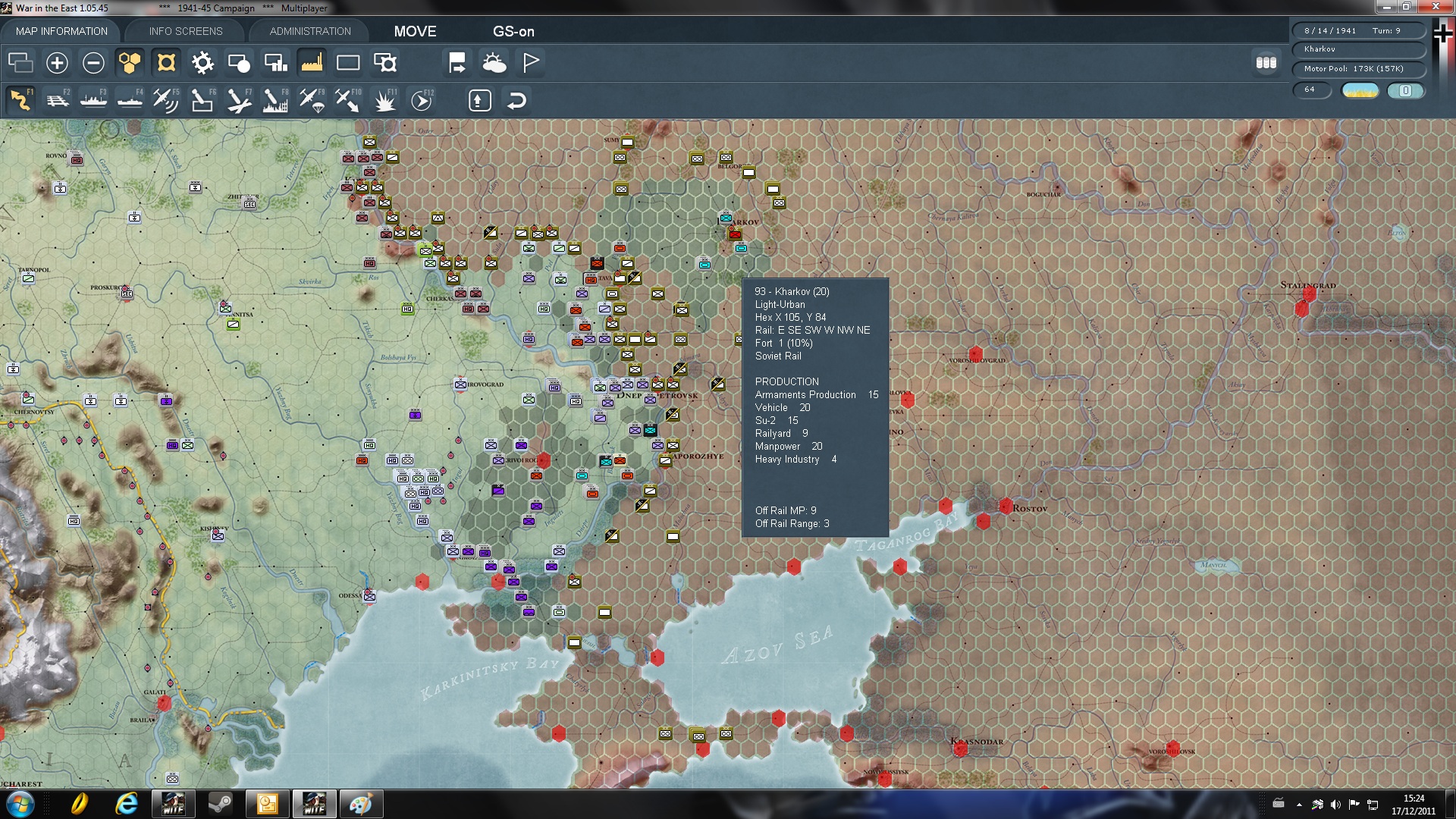Select air transfer mode (F10)
Screen dimensions: 1456x819
click(x=348, y=100)
